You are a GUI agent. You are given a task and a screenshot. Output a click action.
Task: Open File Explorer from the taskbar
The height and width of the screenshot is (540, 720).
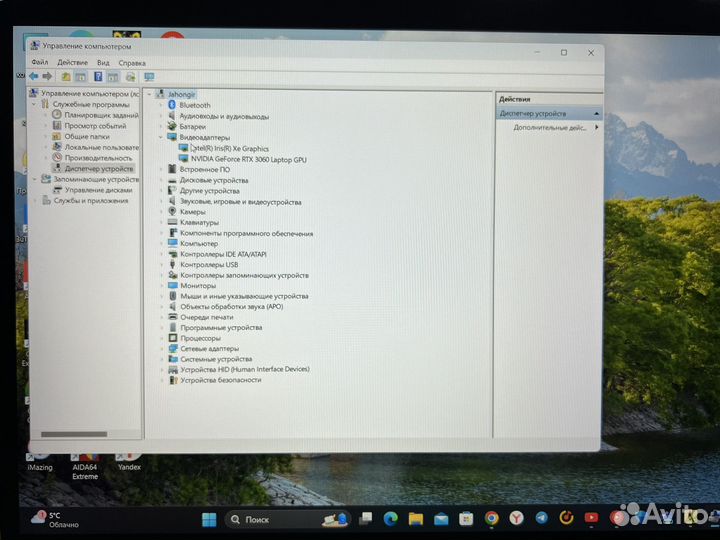coord(416,518)
